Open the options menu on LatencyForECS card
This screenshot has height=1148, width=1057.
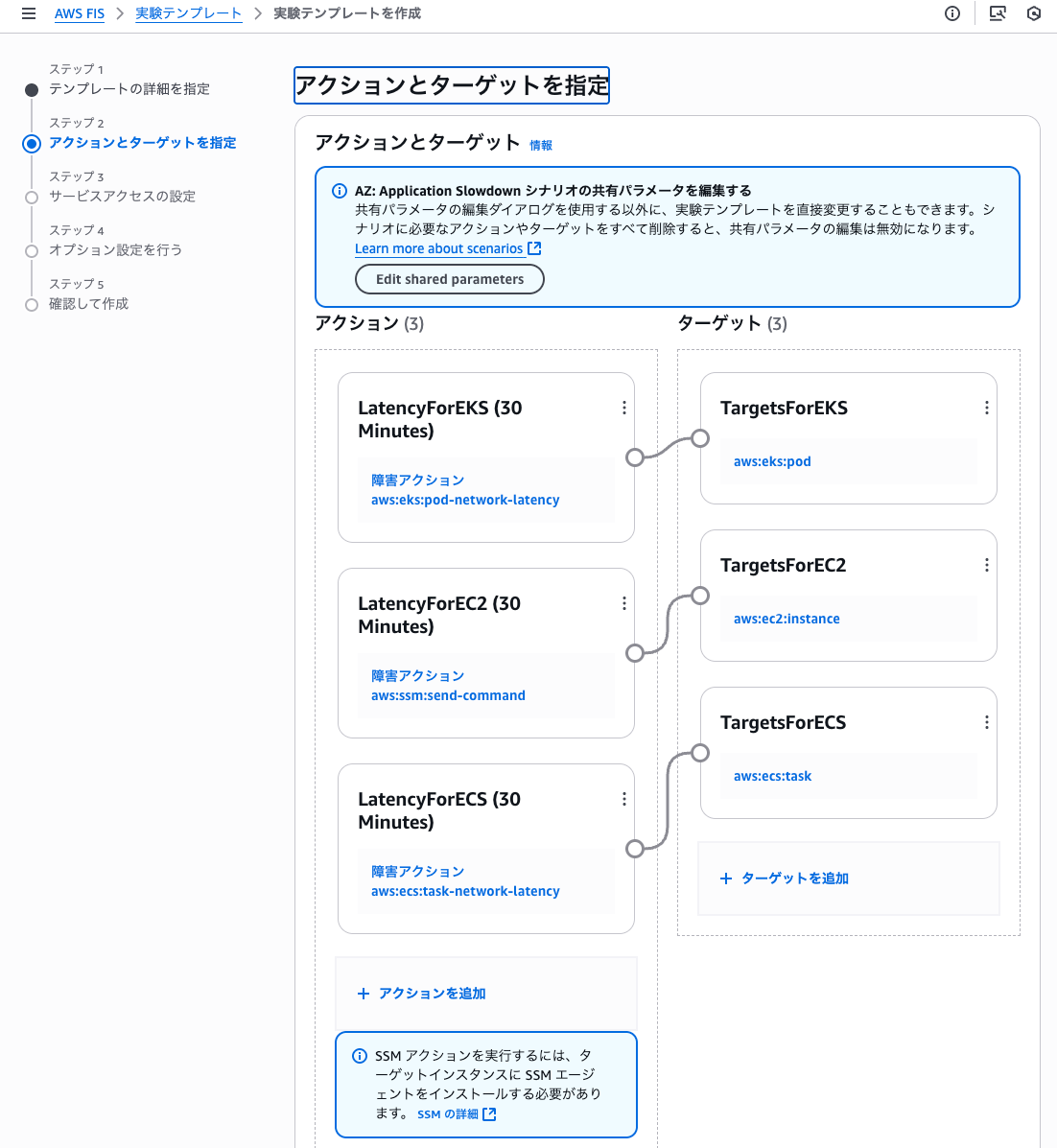(624, 798)
